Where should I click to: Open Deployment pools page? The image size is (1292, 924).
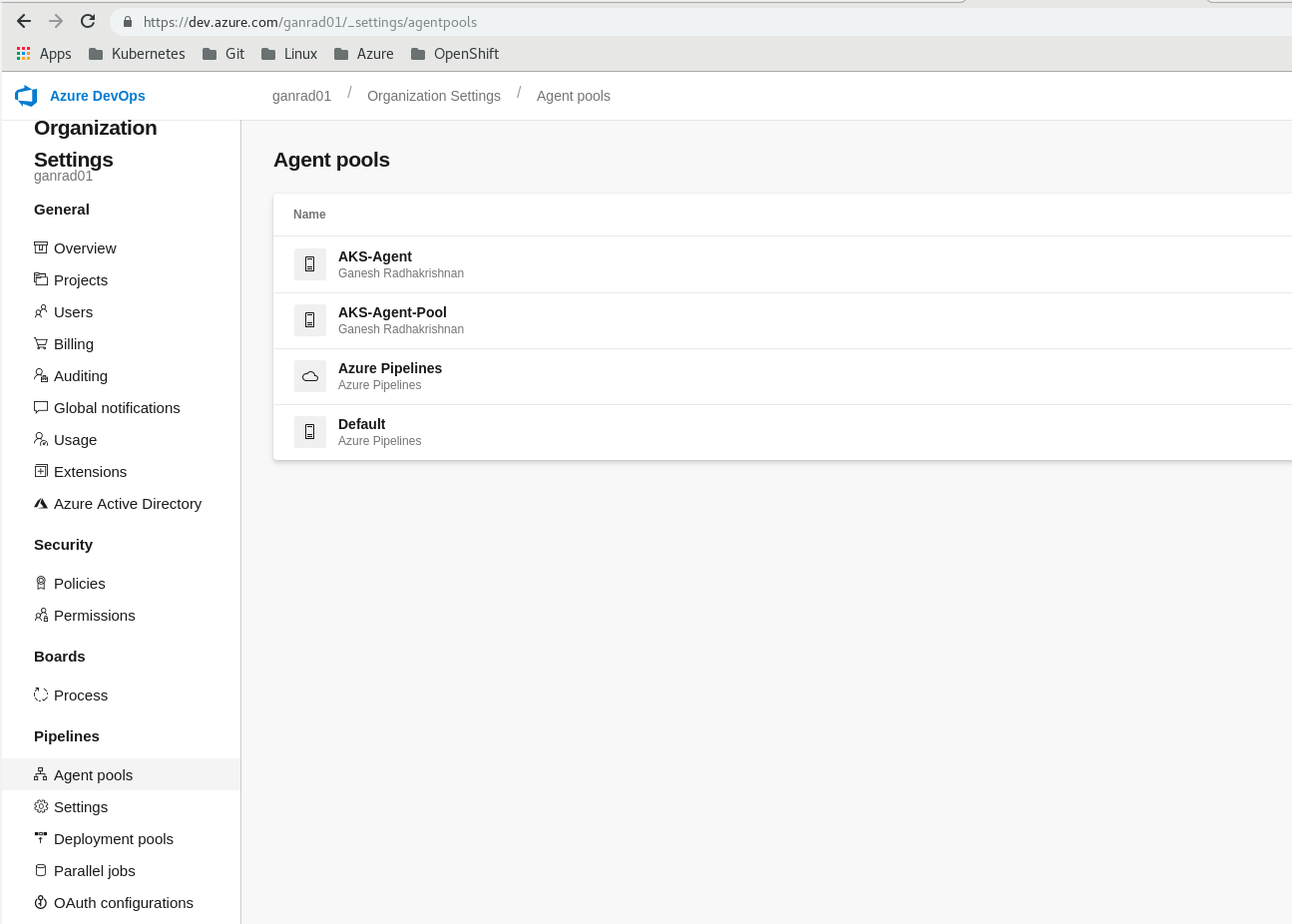pos(114,839)
